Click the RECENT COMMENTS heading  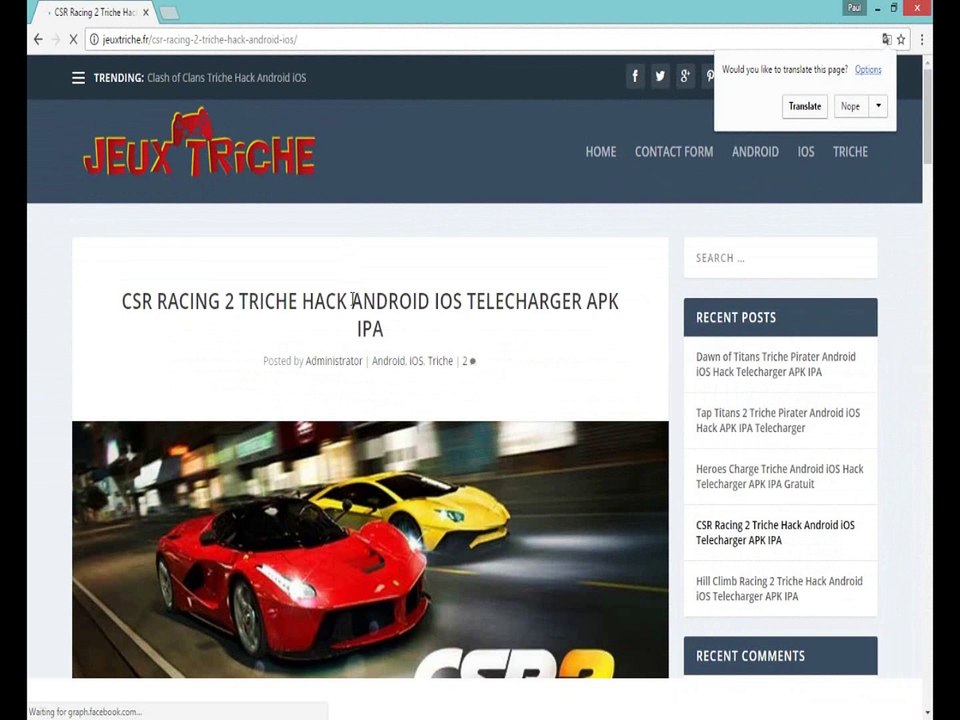[750, 656]
